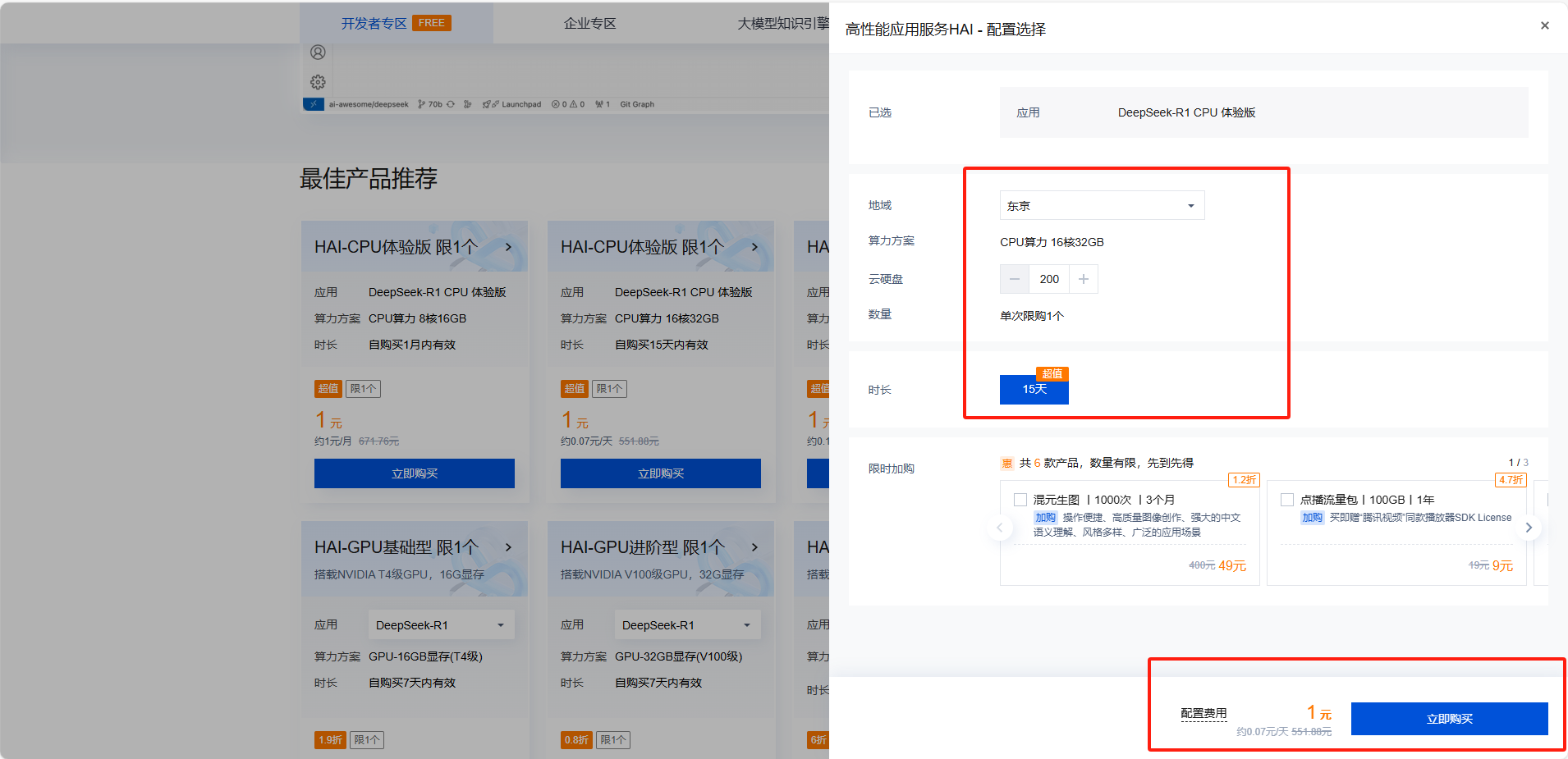Viewport: 1568px width, 759px height.
Task: Click the 4.7折 discount tag
Action: point(1511,480)
